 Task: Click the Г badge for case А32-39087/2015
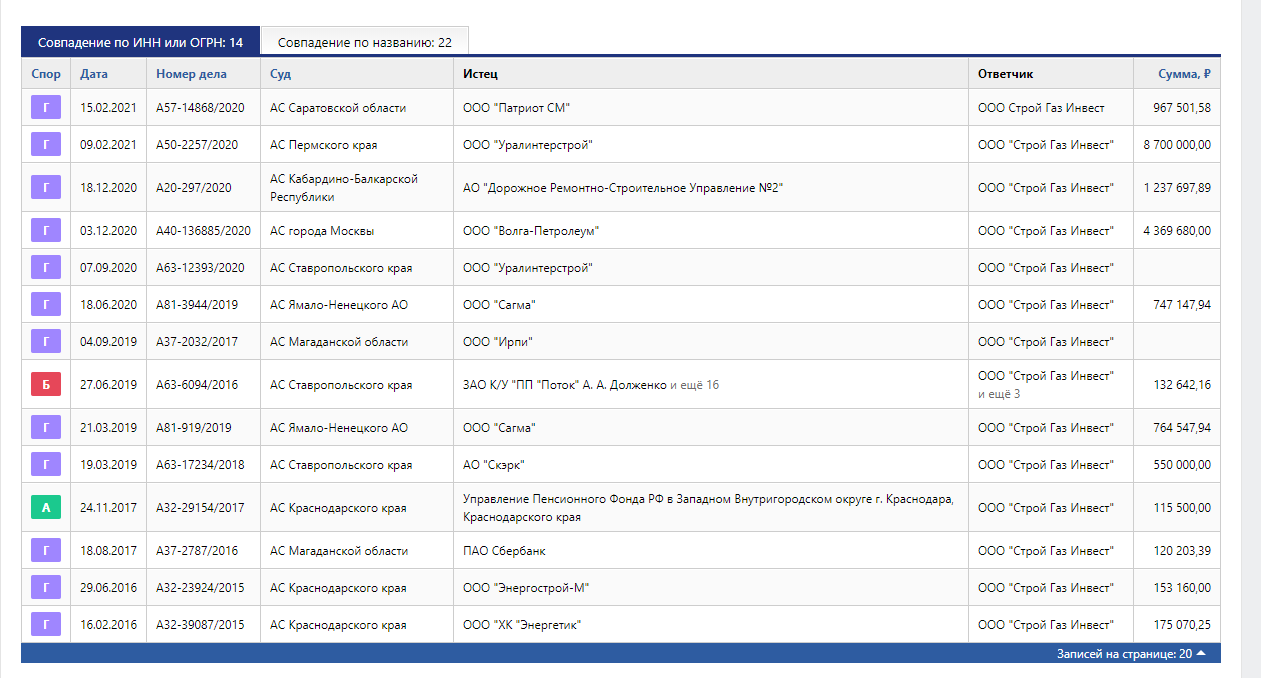(x=46, y=625)
